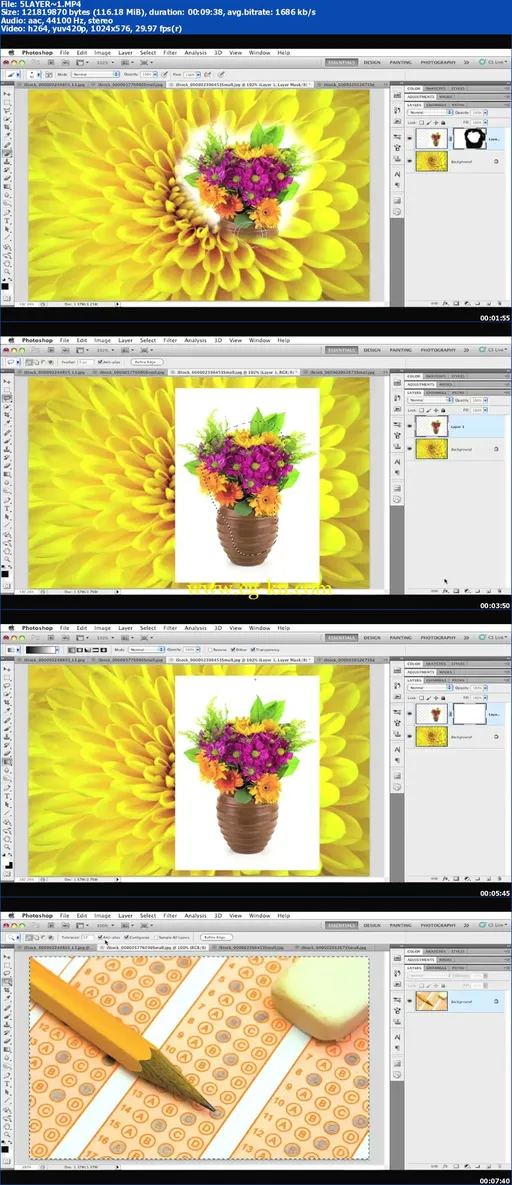Image resolution: width=512 pixels, height=1185 pixels.
Task: Click Refine Edge button in the 00:07:40 frame
Action: click(x=216, y=936)
